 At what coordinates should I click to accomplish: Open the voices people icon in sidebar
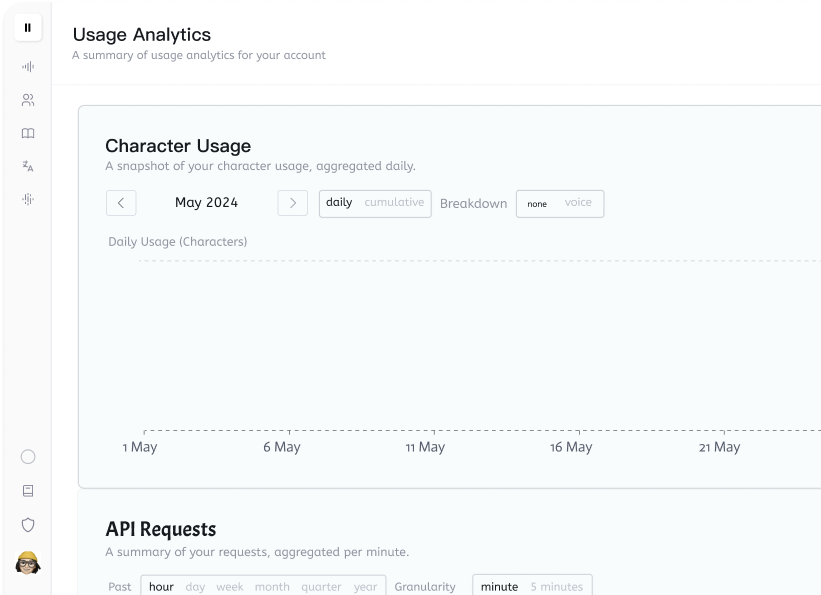click(28, 100)
